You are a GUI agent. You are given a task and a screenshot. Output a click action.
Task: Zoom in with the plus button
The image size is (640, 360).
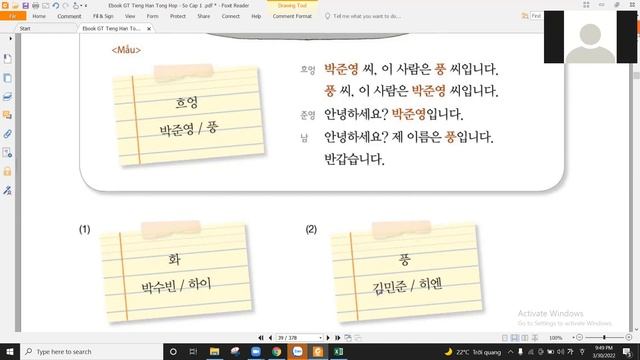pyautogui.click(x=629, y=337)
